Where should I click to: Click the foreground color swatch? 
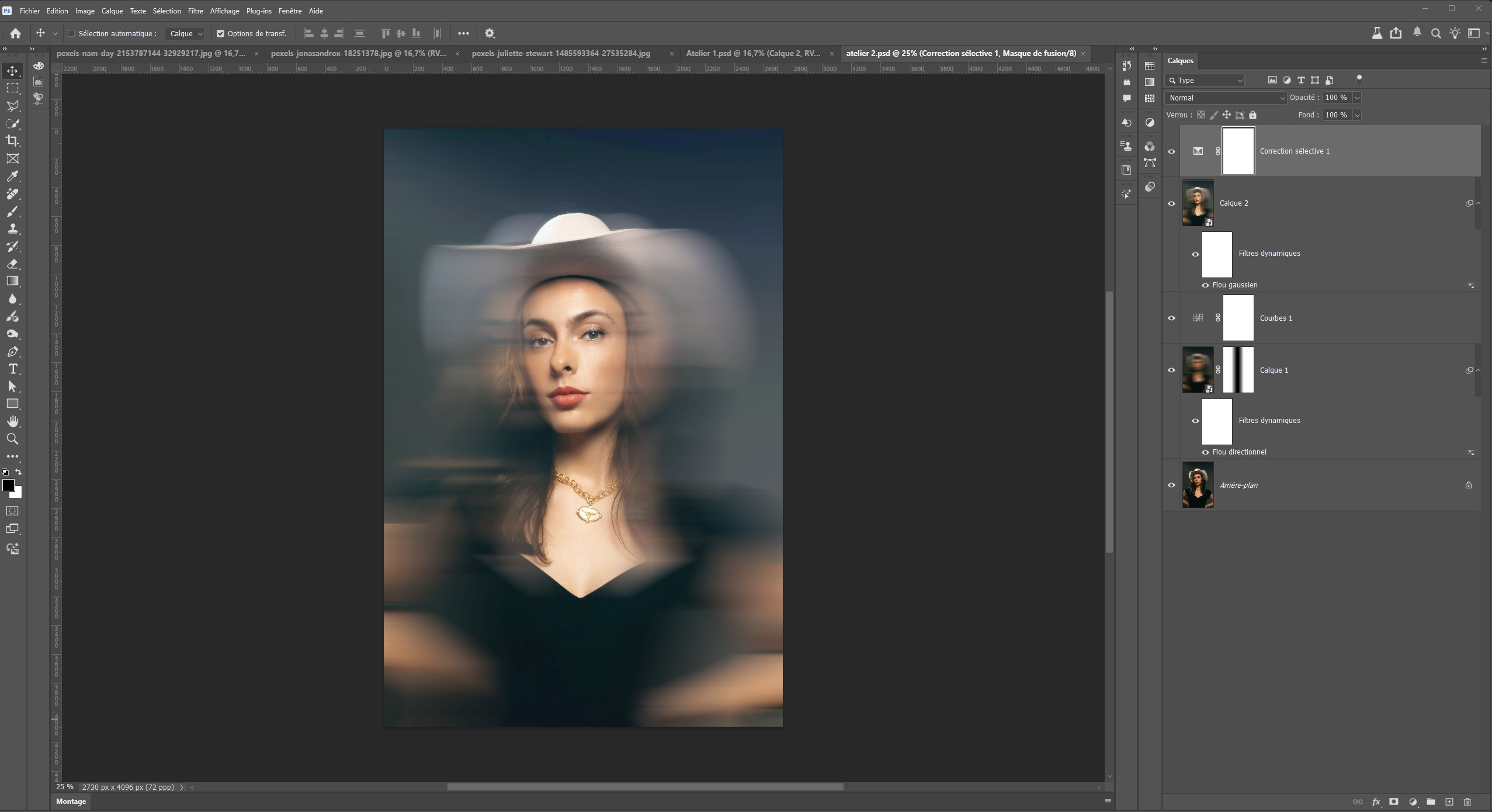[8, 485]
